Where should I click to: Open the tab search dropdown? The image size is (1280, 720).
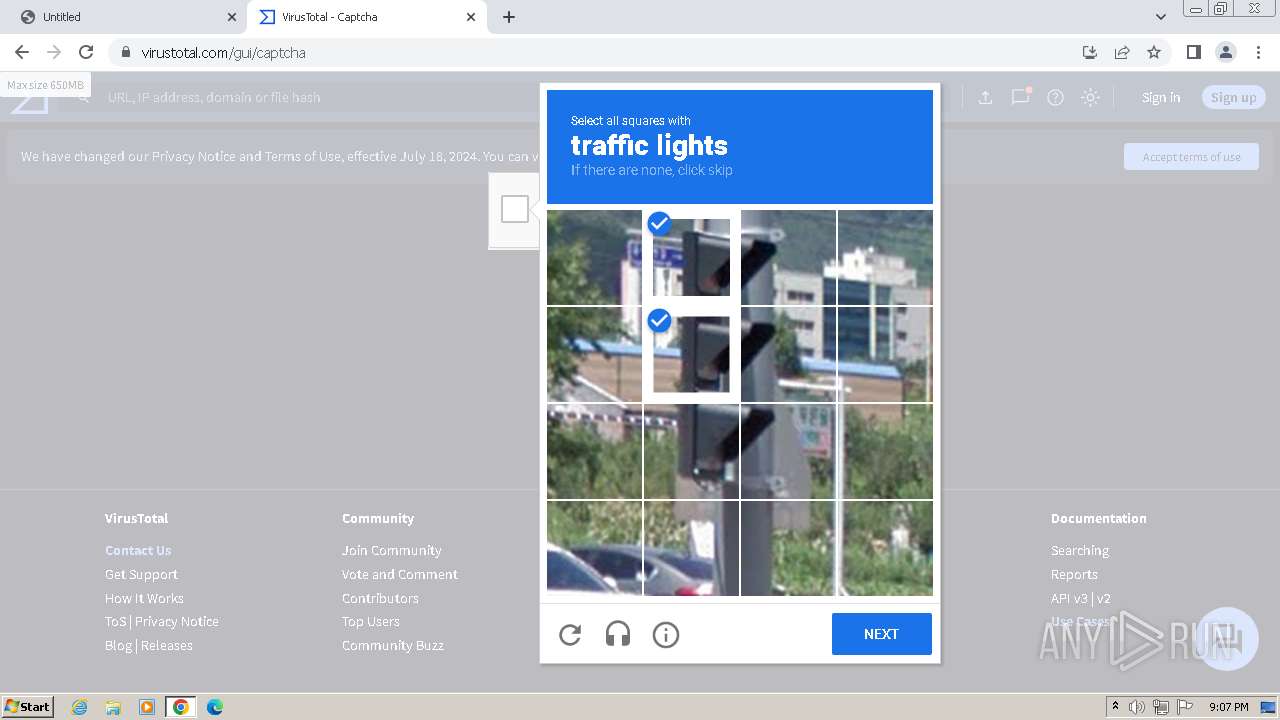(1160, 17)
